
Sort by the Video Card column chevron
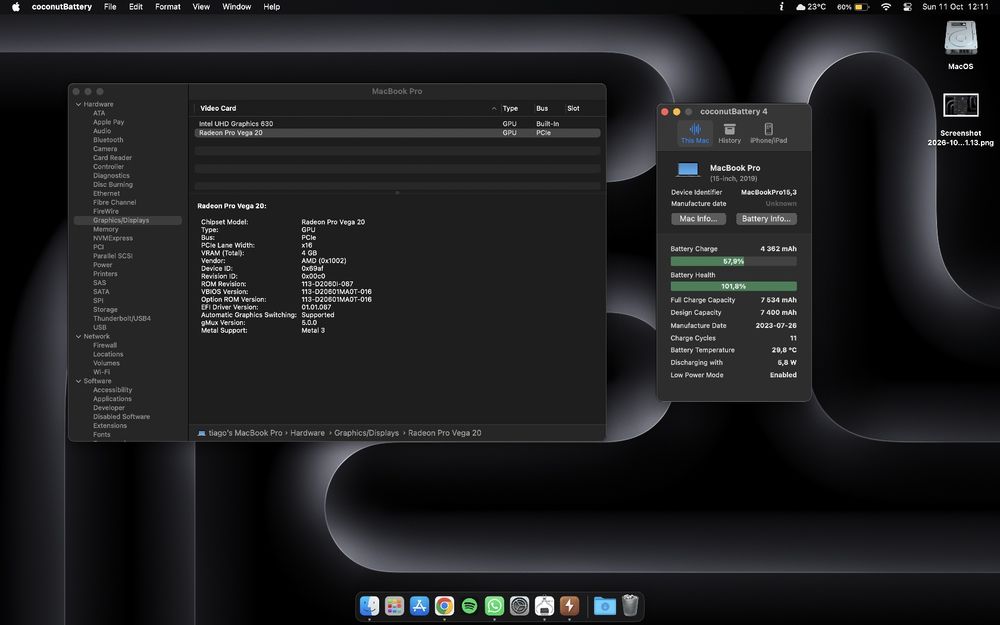pyautogui.click(x=494, y=108)
